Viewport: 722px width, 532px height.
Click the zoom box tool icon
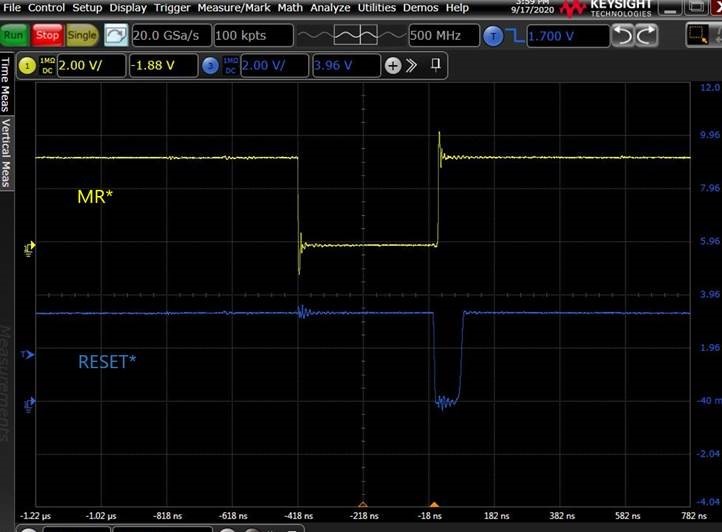(x=698, y=35)
